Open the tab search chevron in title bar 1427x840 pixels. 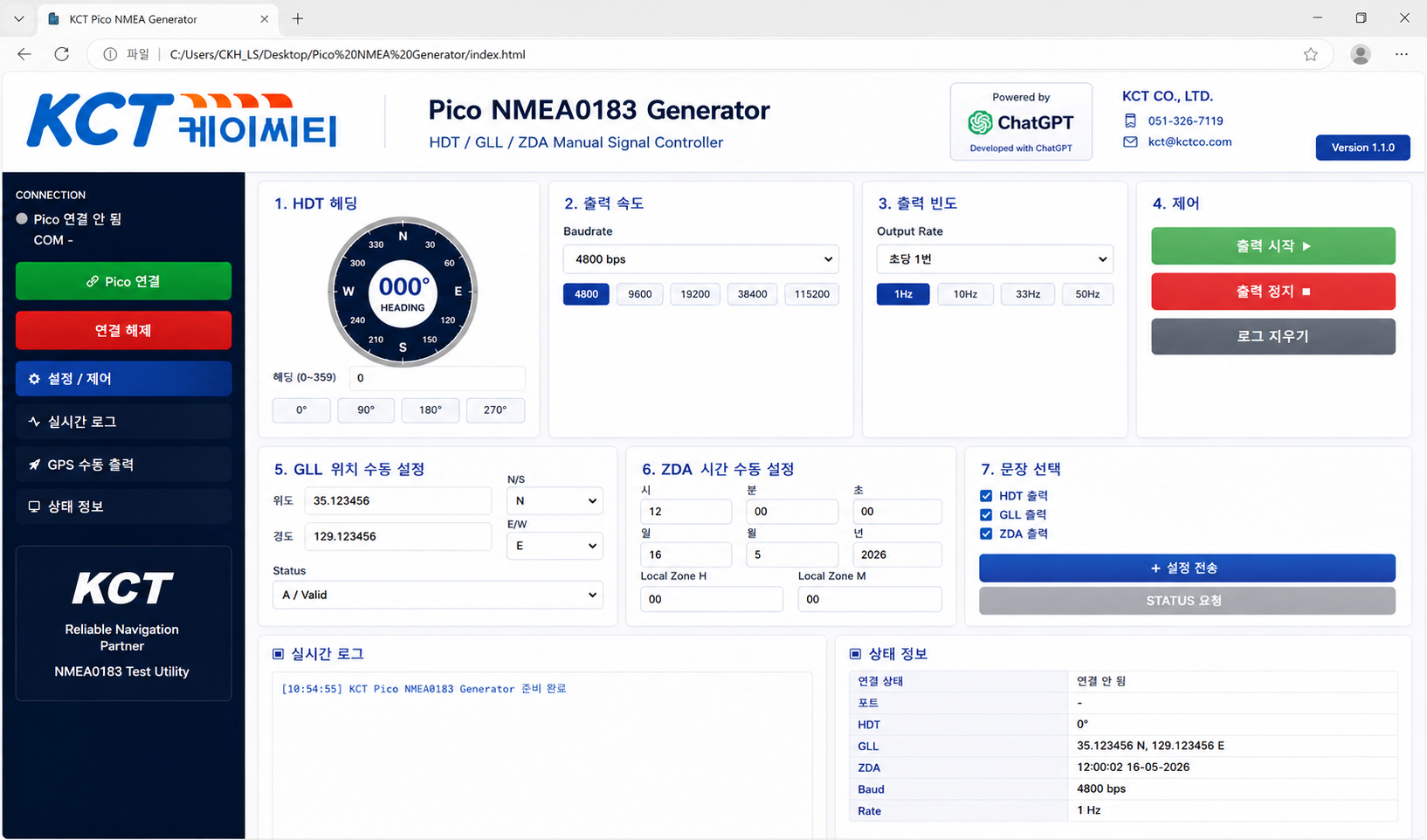(x=18, y=18)
